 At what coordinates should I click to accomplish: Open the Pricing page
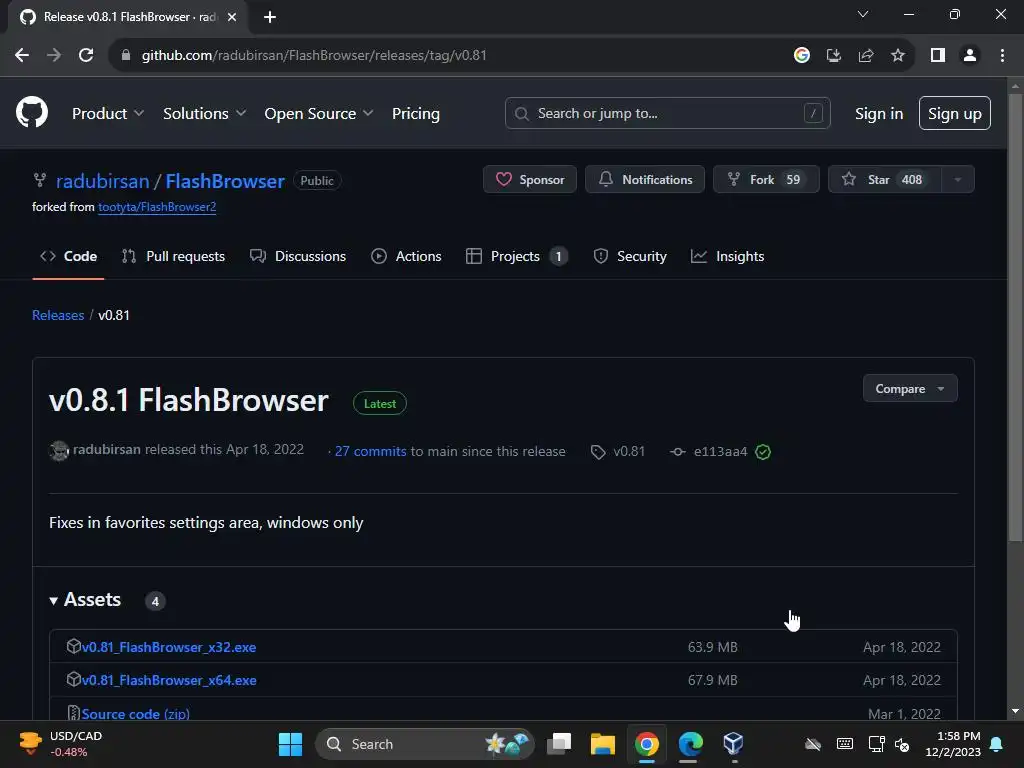[x=415, y=114]
